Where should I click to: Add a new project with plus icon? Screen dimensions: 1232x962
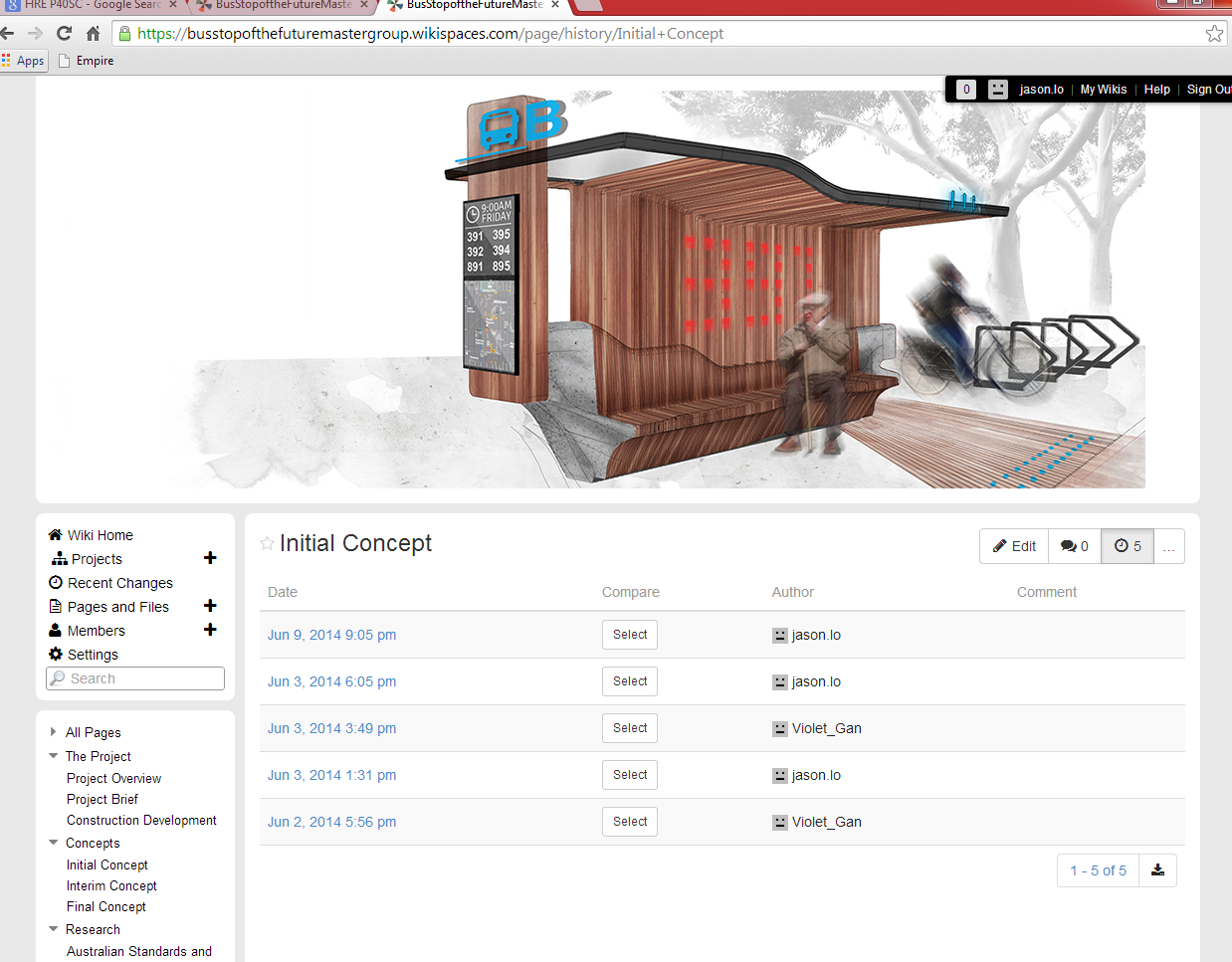click(210, 558)
